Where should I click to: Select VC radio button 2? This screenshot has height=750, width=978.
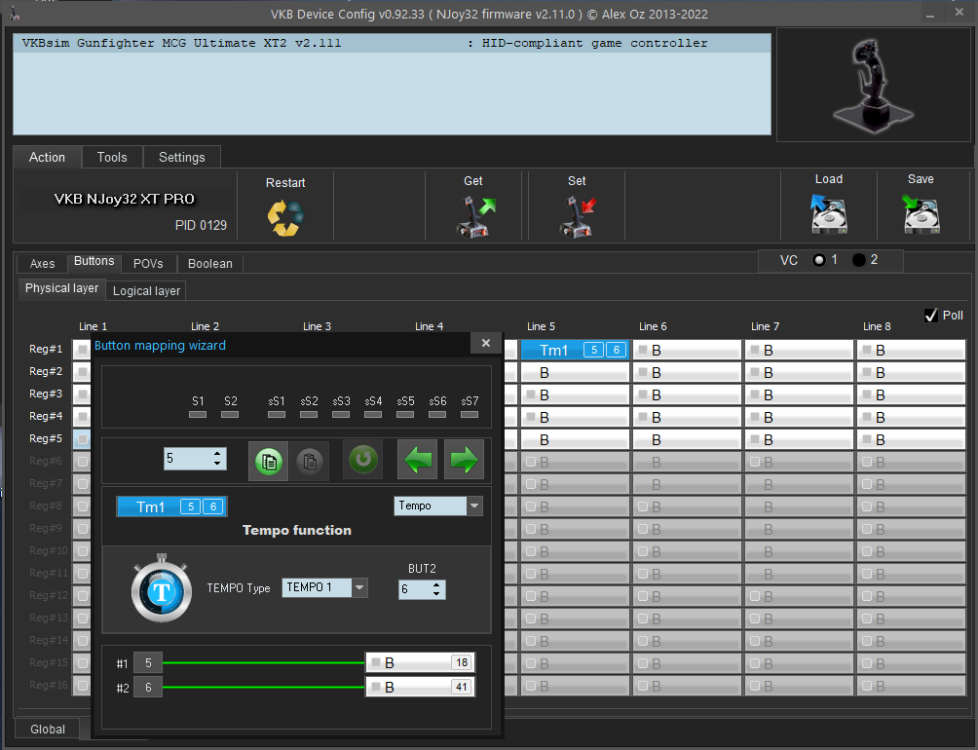pyautogui.click(x=859, y=260)
